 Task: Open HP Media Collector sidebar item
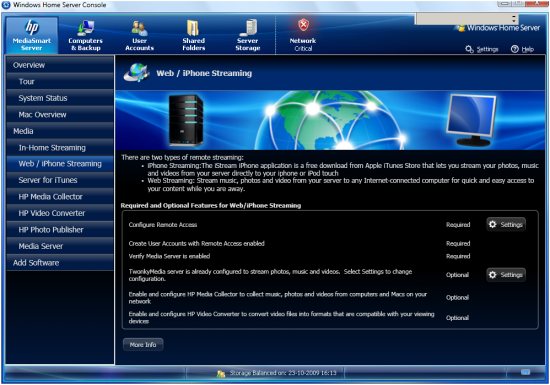pos(60,197)
